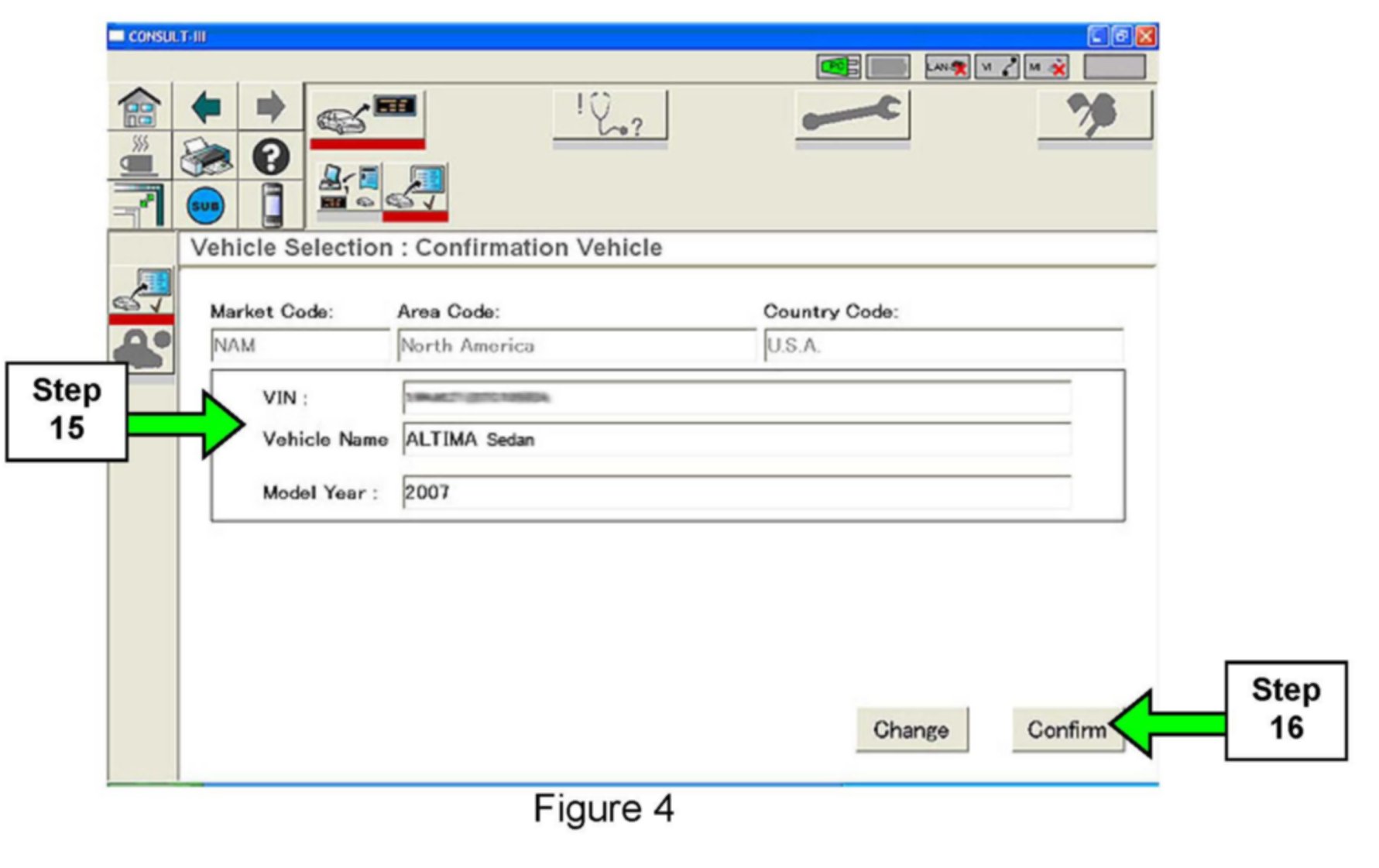The image size is (1379, 868).
Task: Click the vehicle confirmation checklist sub-icon
Action: pyautogui.click(x=416, y=188)
